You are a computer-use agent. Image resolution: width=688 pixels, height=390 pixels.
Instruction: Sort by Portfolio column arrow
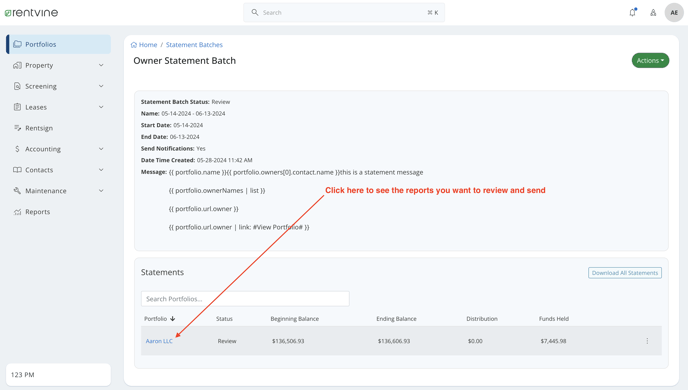(x=172, y=318)
